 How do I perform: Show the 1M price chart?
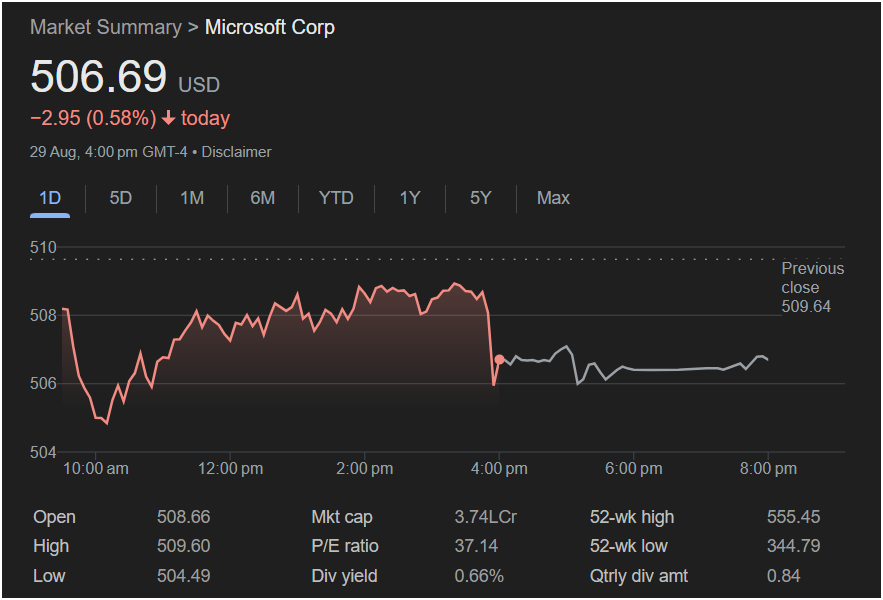[192, 198]
